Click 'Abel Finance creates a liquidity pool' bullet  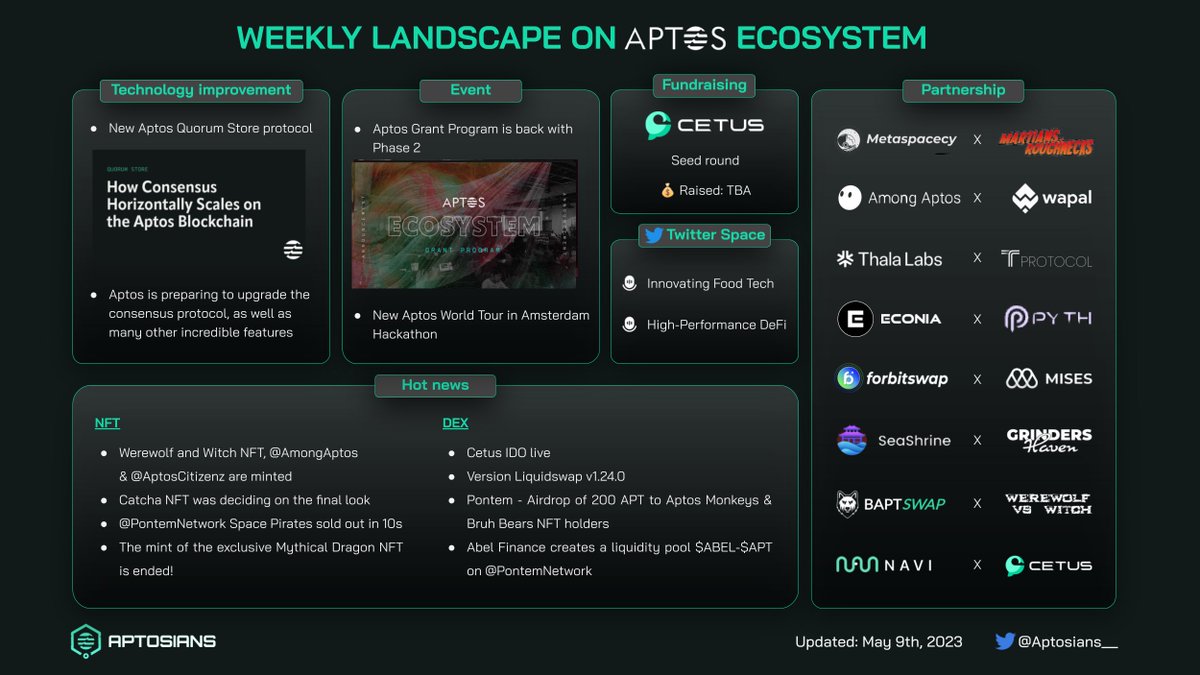pos(619,559)
